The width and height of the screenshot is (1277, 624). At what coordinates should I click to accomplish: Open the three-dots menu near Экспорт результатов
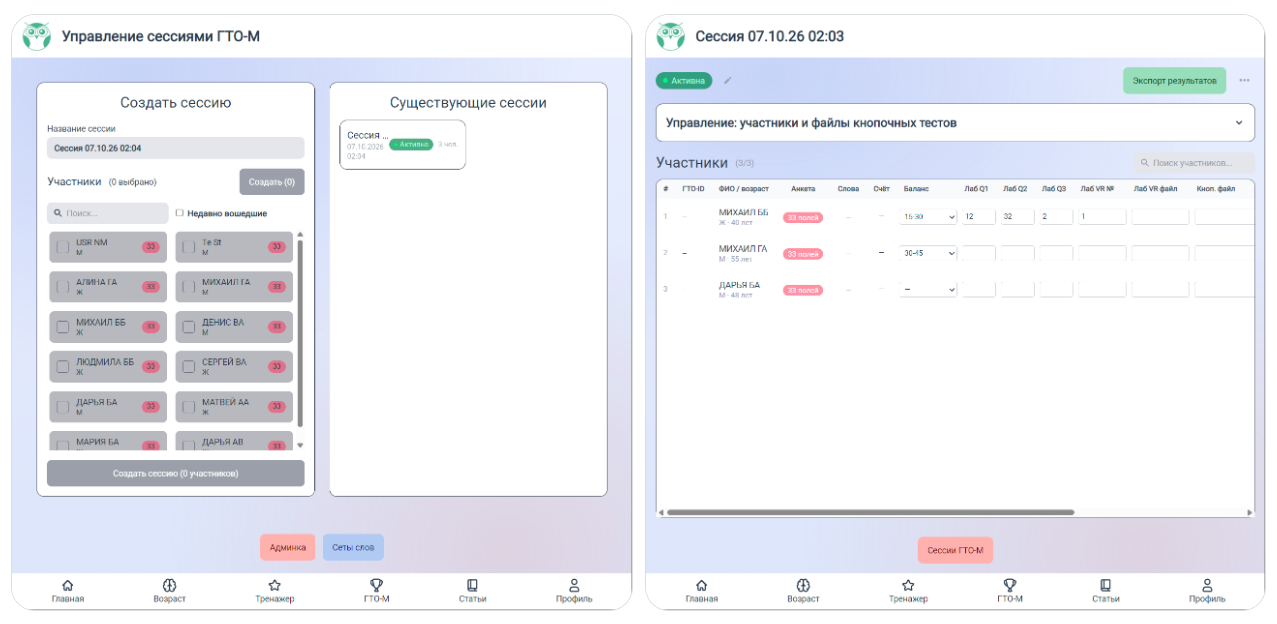pos(1244,80)
